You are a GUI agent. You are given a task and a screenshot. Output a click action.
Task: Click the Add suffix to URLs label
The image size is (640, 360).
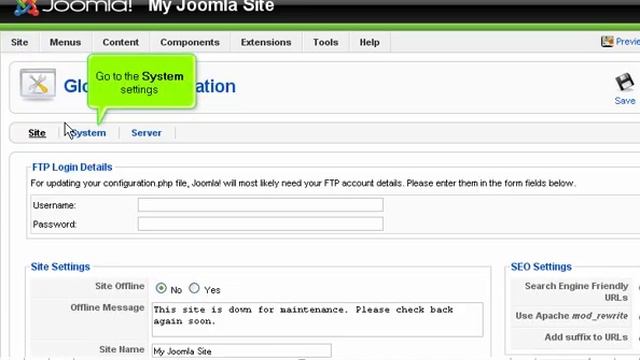tap(586, 337)
